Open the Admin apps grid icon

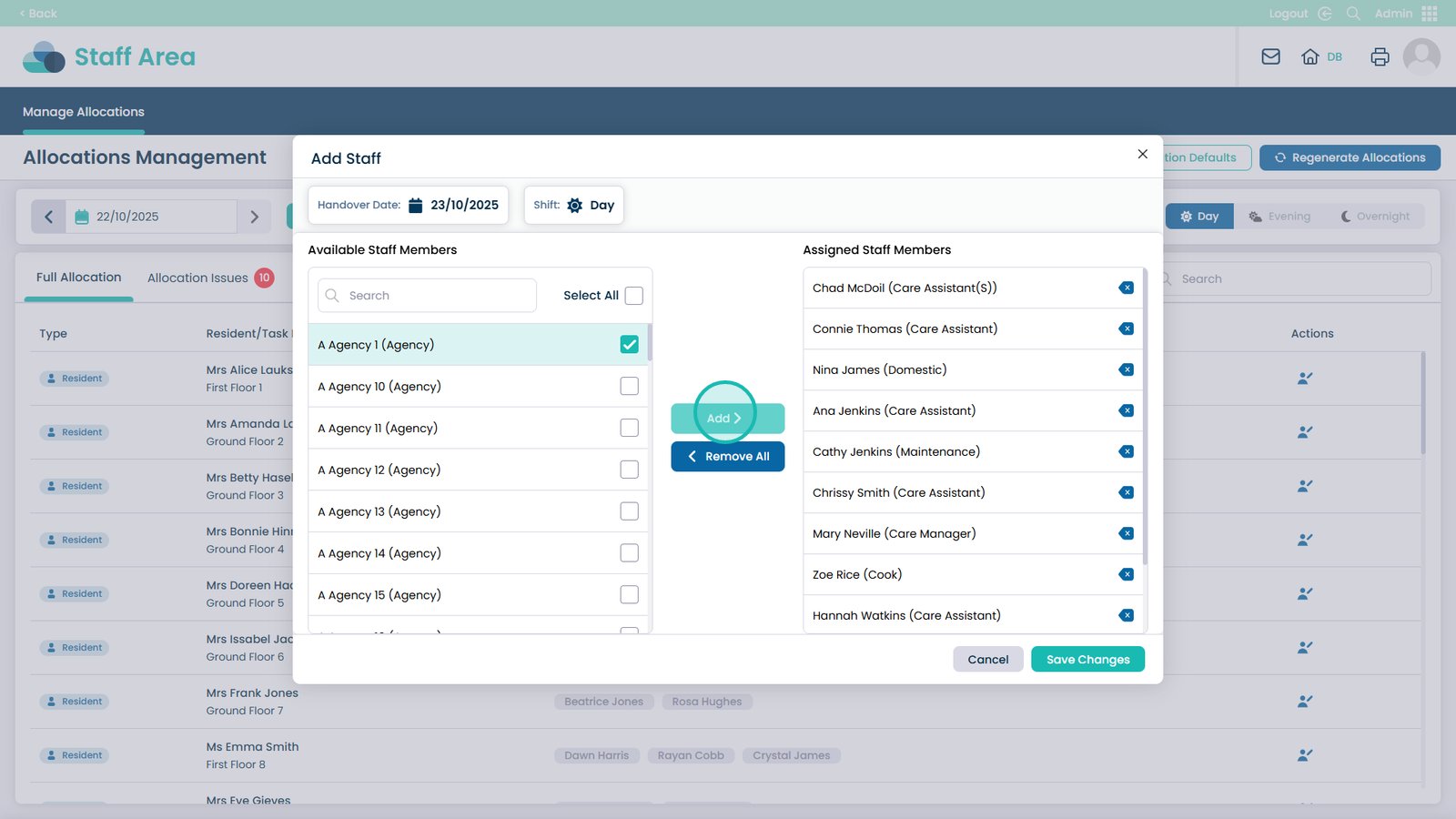point(1429,14)
